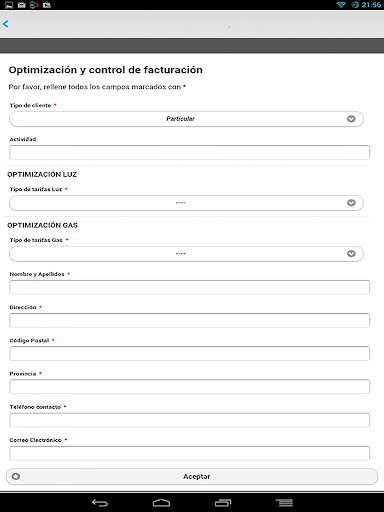The width and height of the screenshot is (384, 512).
Task: Focus the Teléfono contacto input field
Action: 189,420
